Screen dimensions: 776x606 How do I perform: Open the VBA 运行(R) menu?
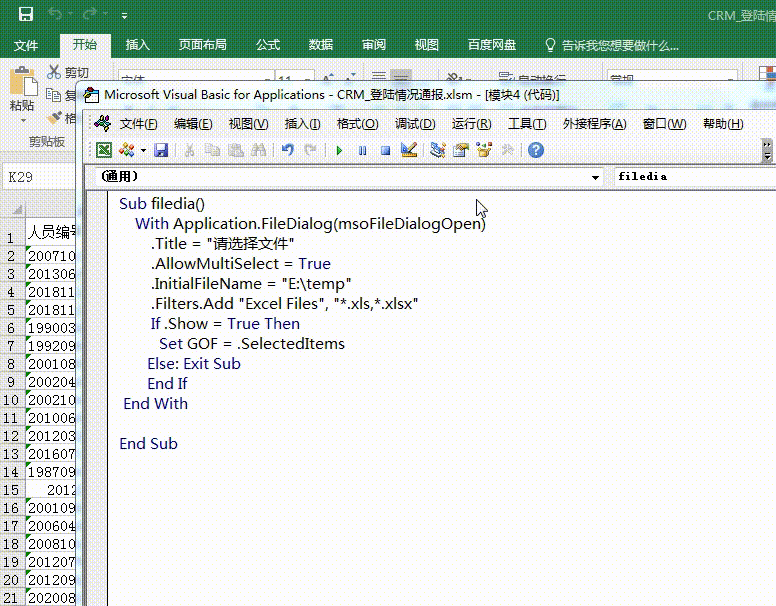[x=472, y=124]
